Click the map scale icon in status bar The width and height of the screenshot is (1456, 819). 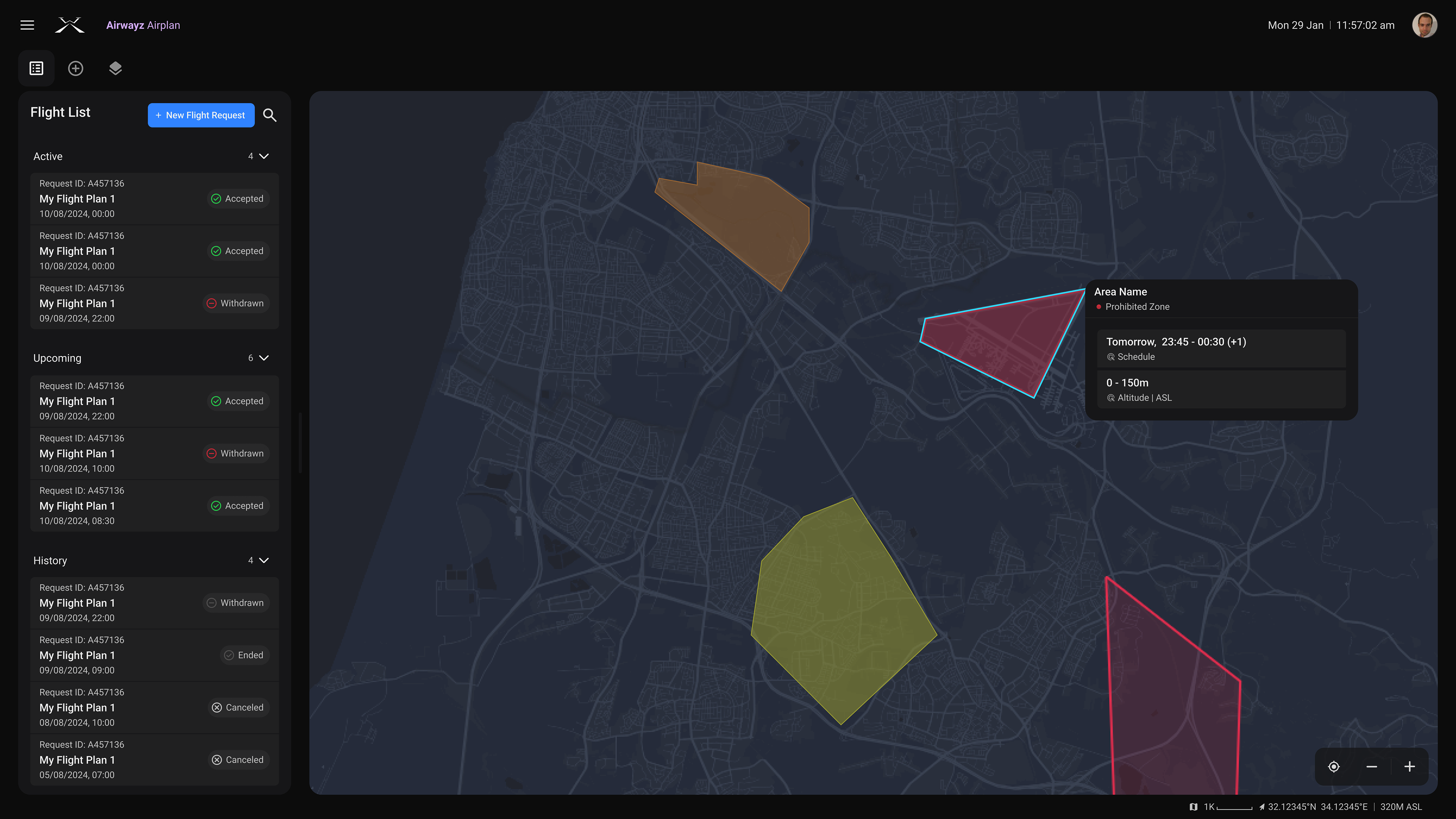coord(1193,806)
